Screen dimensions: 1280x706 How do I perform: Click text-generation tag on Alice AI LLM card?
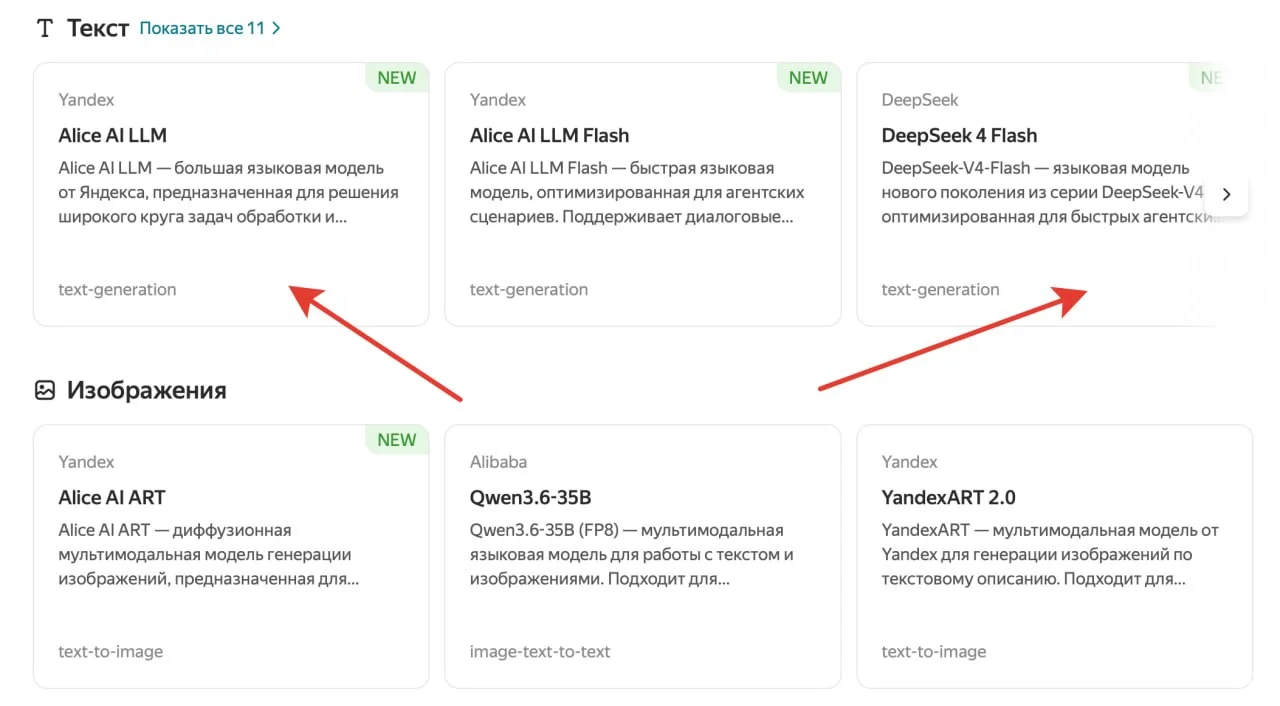[x=118, y=290]
